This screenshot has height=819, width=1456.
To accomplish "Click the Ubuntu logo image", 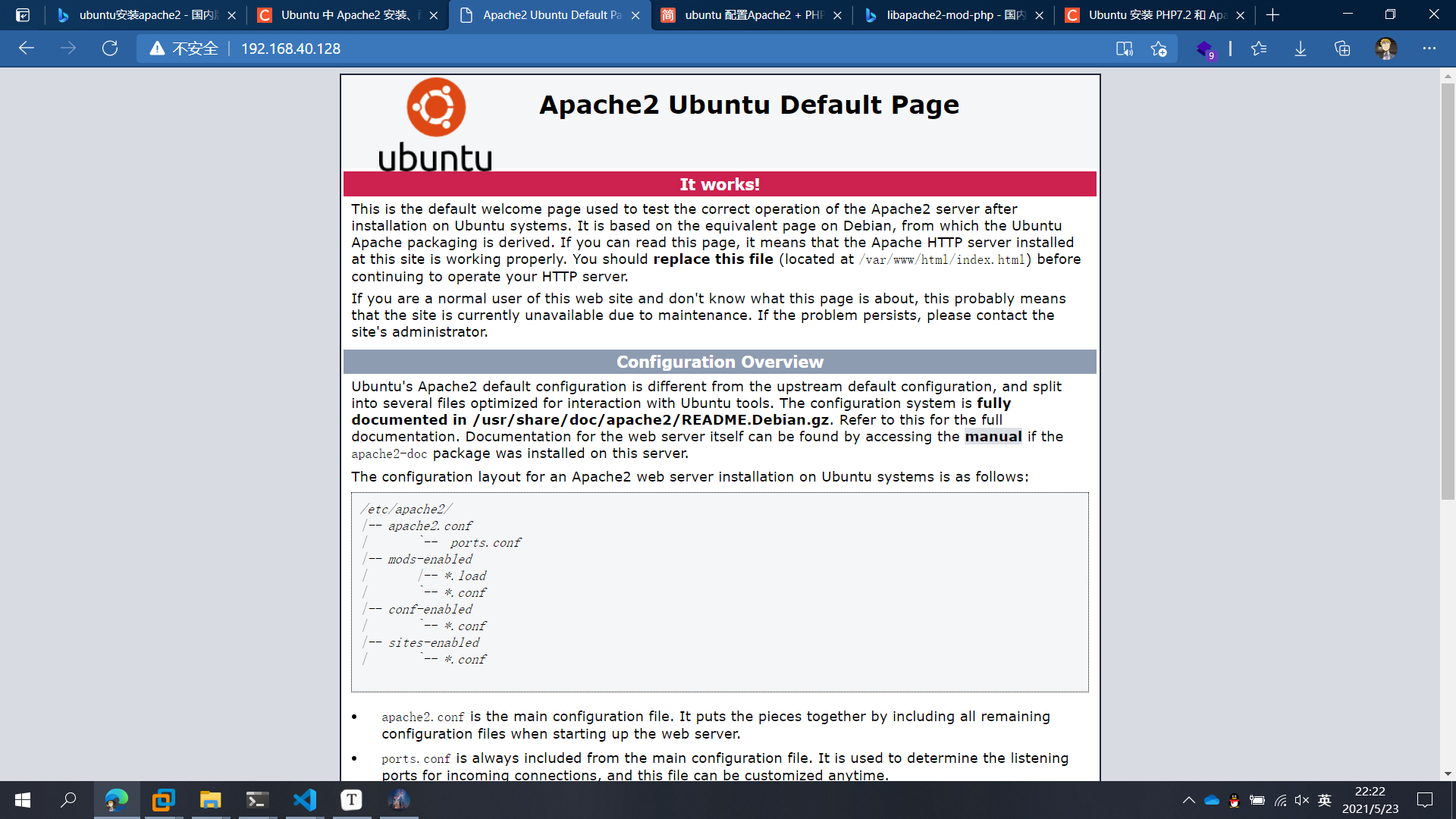I will [435, 124].
